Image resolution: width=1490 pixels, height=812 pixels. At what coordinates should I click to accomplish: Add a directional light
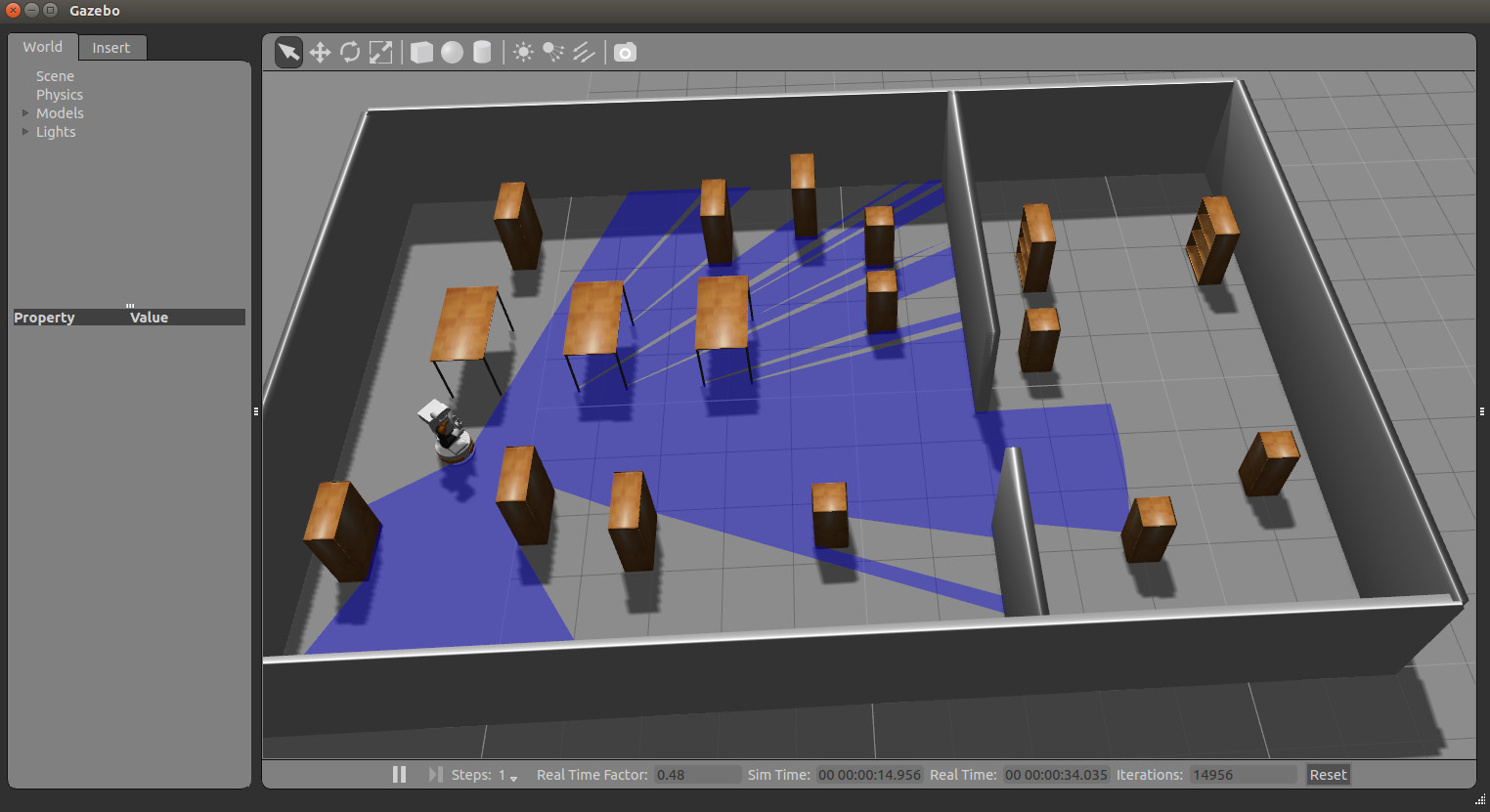point(584,52)
